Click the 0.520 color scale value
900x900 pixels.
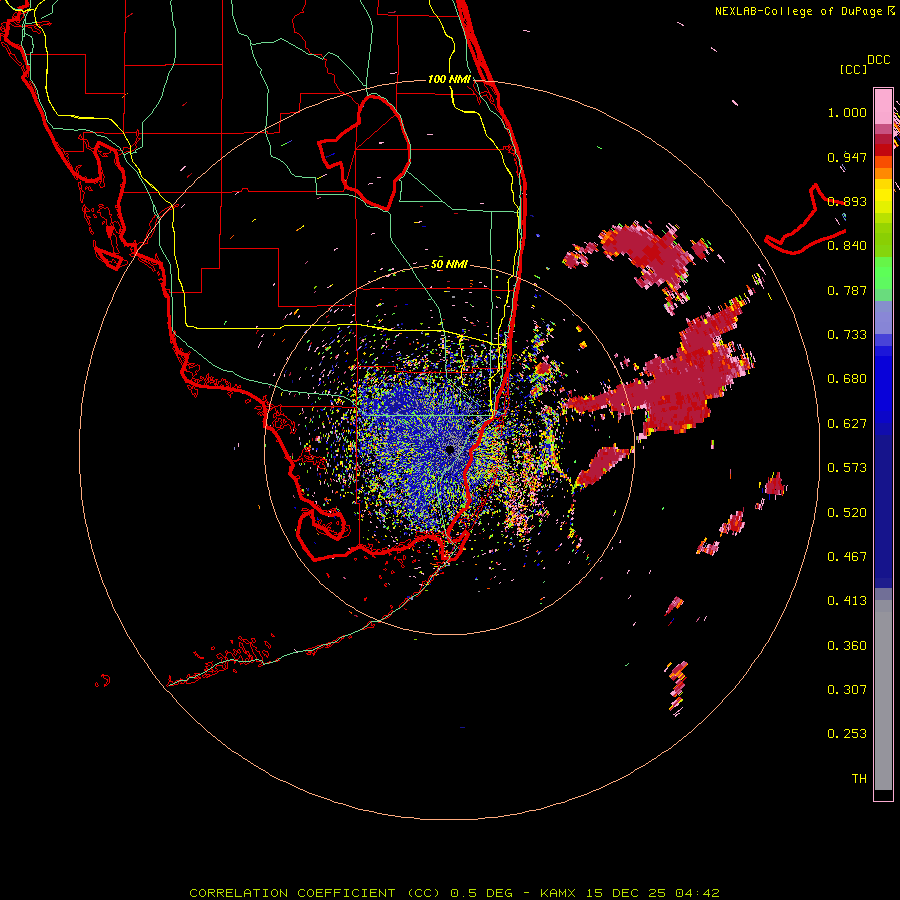pos(847,513)
